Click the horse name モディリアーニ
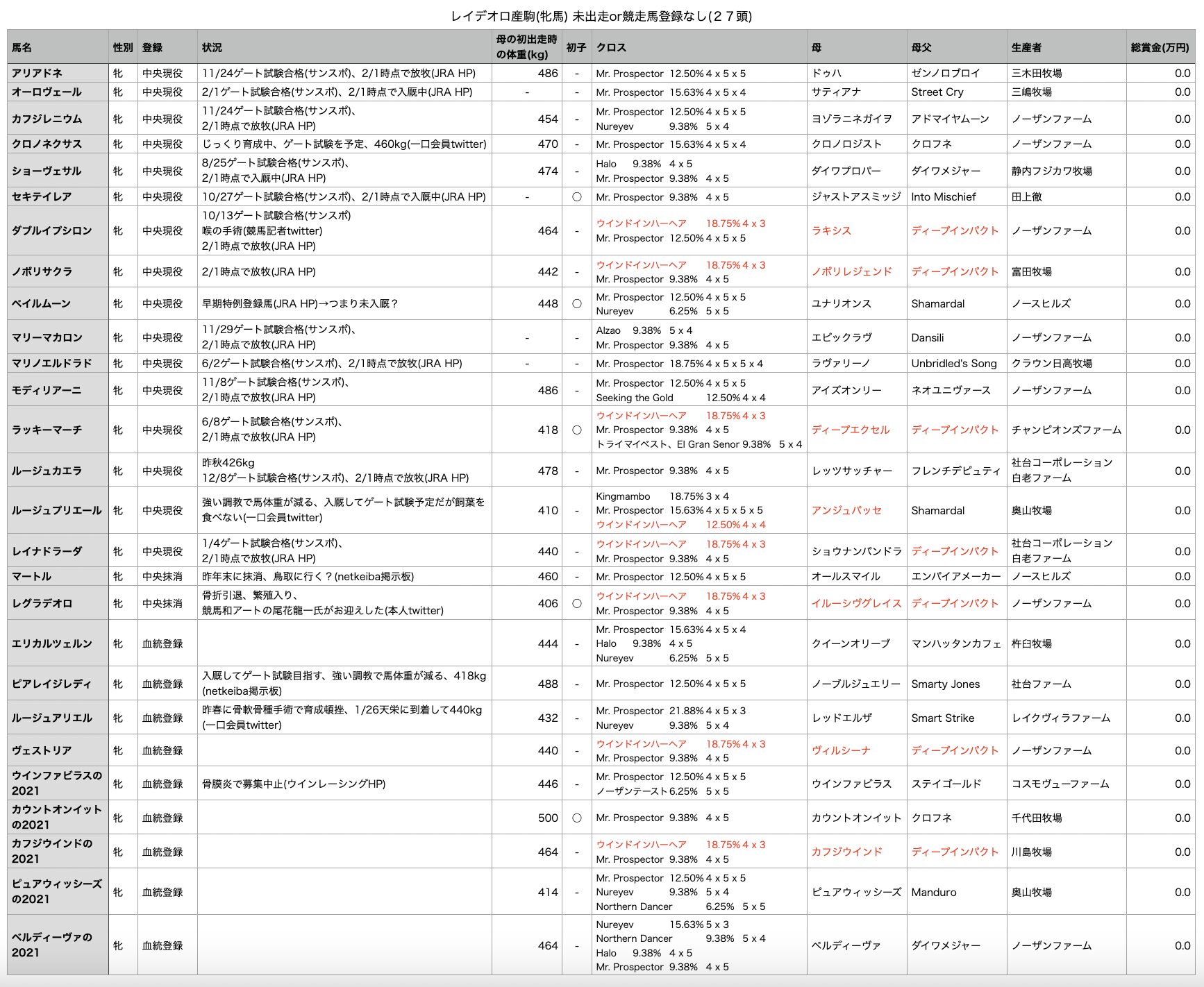The width and height of the screenshot is (1204, 987). coord(47,390)
